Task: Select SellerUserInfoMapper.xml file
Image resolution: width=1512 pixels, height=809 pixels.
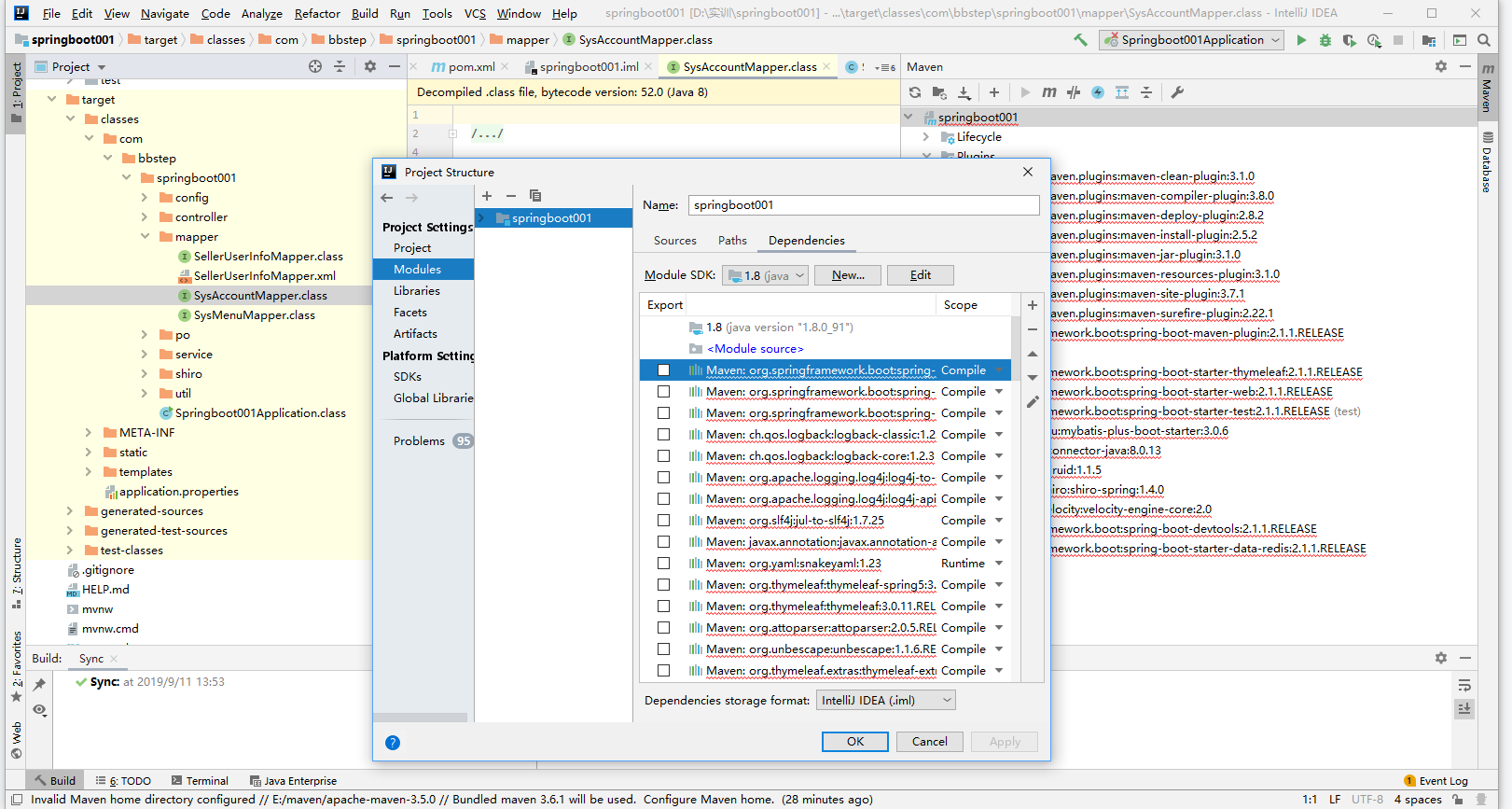Action: coord(265,276)
